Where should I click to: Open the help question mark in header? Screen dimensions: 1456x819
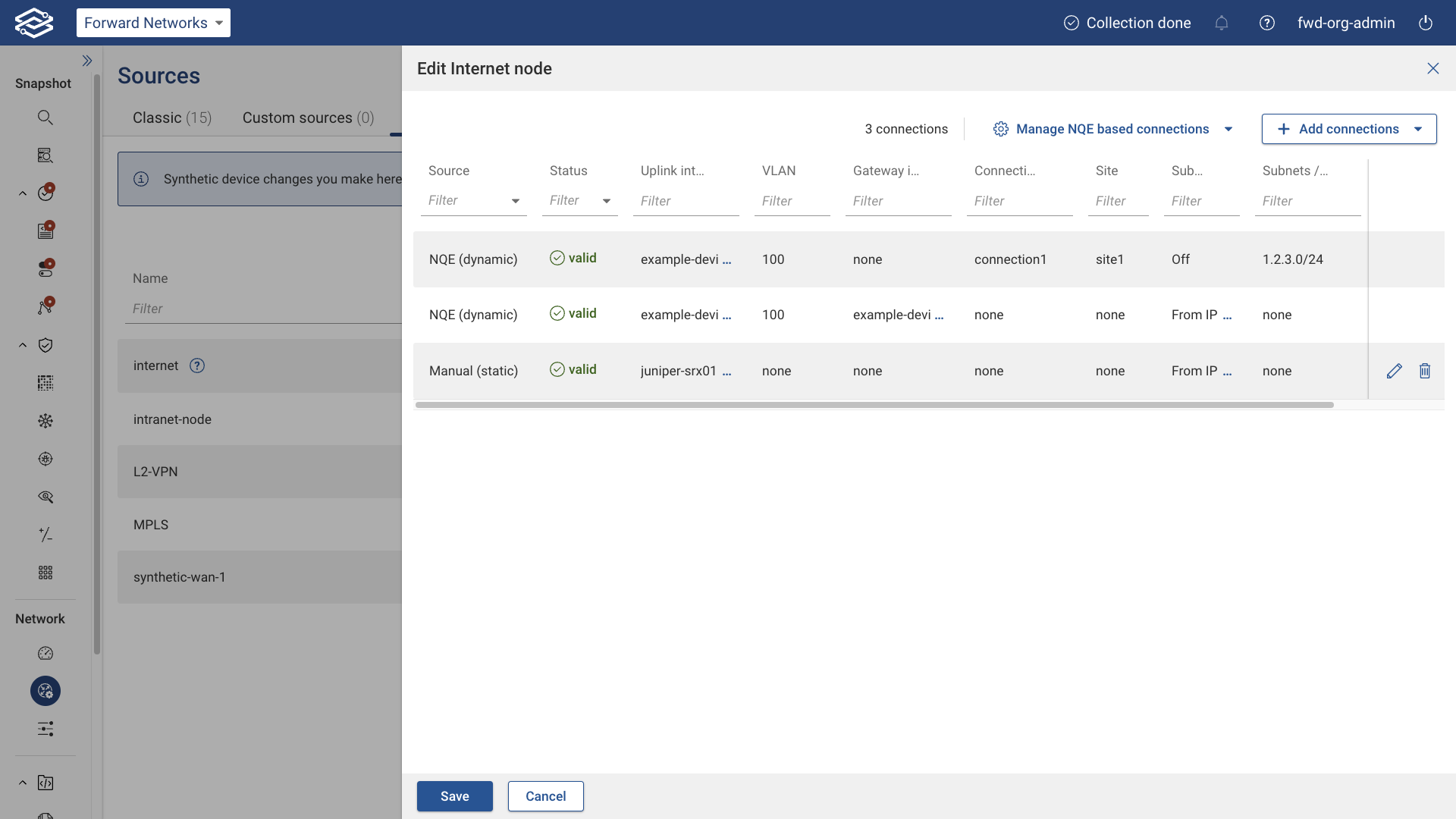1266,23
